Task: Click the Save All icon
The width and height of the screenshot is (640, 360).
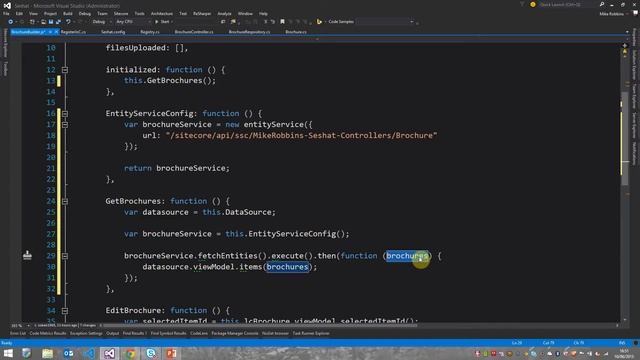Action: pyautogui.click(x=58, y=22)
